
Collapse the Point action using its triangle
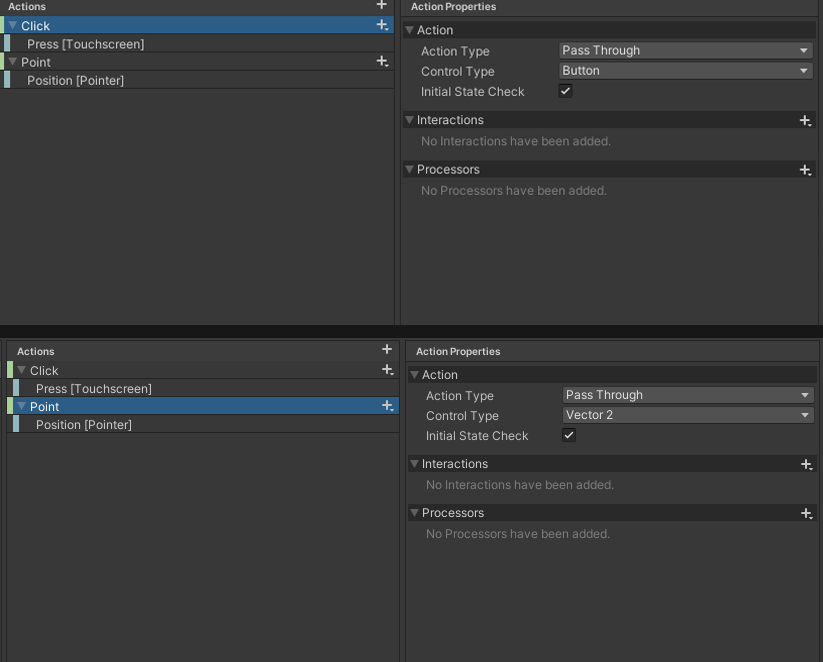click(11, 61)
